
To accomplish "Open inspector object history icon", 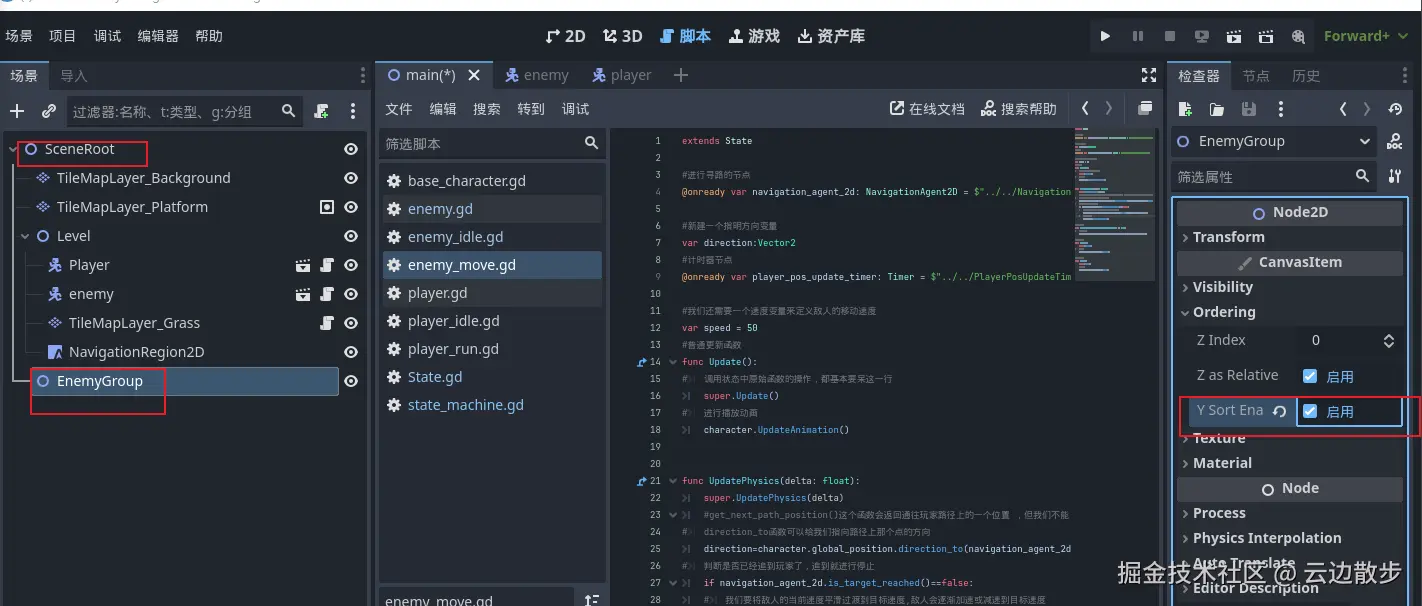I will 1396,109.
